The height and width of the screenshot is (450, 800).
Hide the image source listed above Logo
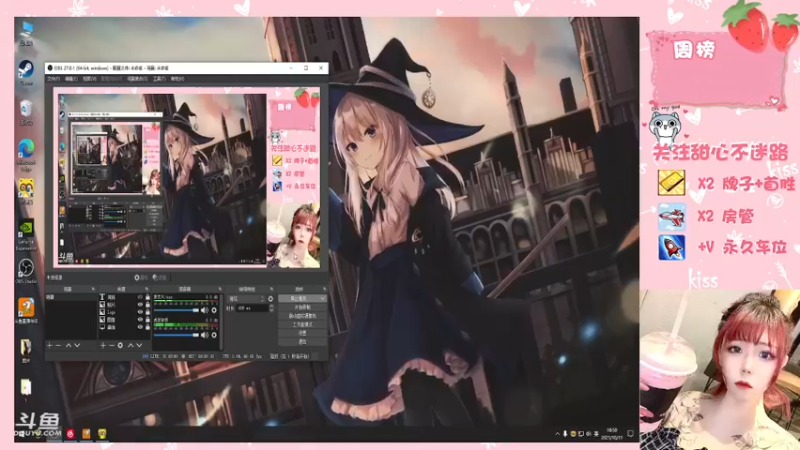140,305
